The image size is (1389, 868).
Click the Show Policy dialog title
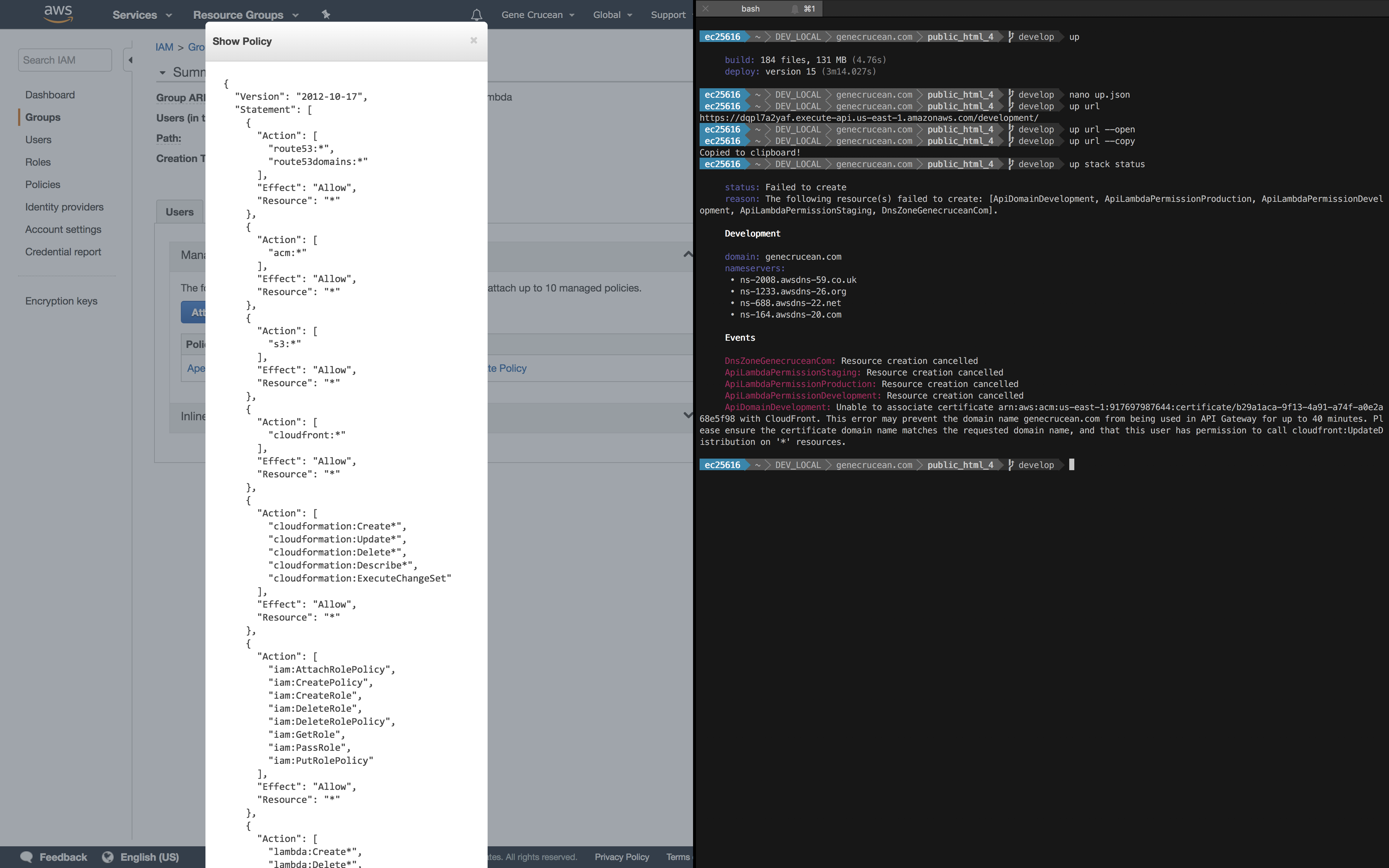pos(242,41)
